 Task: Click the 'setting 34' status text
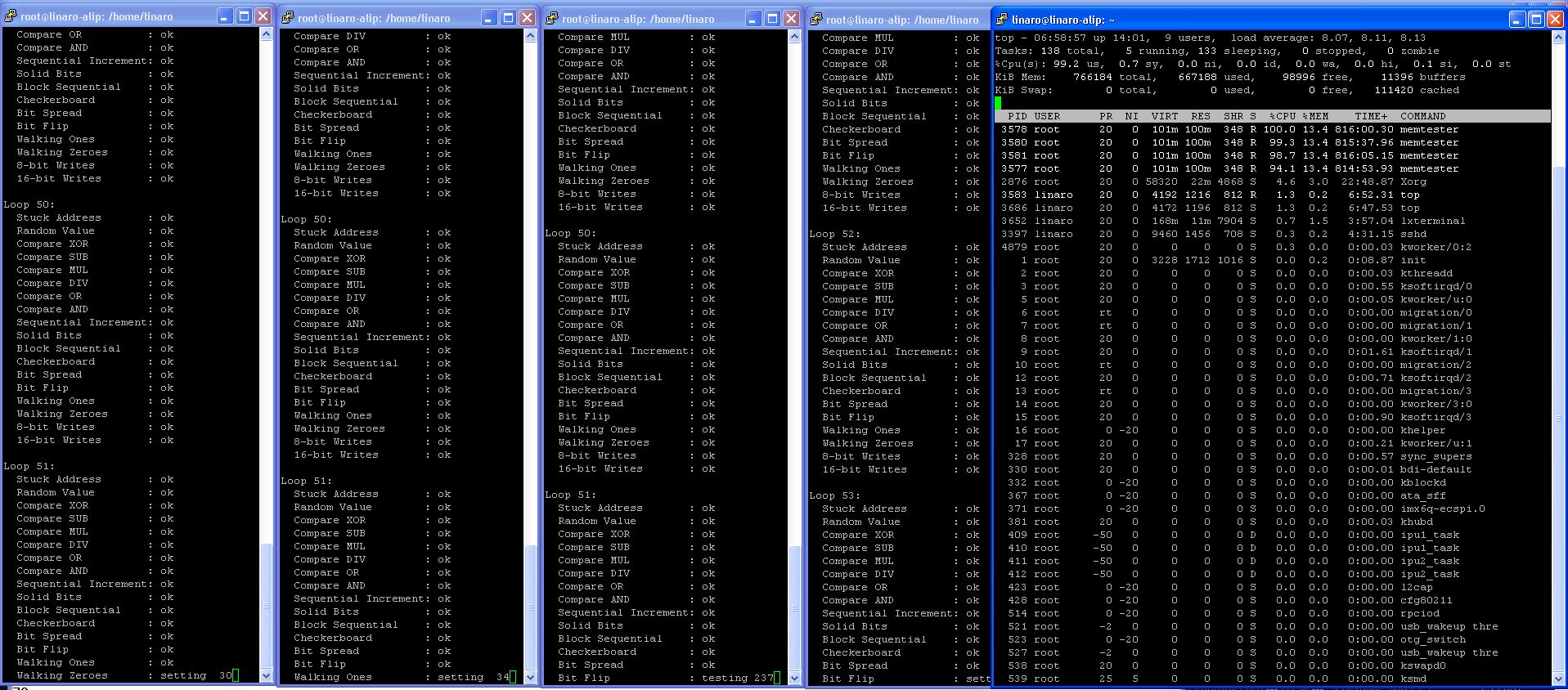[x=474, y=677]
